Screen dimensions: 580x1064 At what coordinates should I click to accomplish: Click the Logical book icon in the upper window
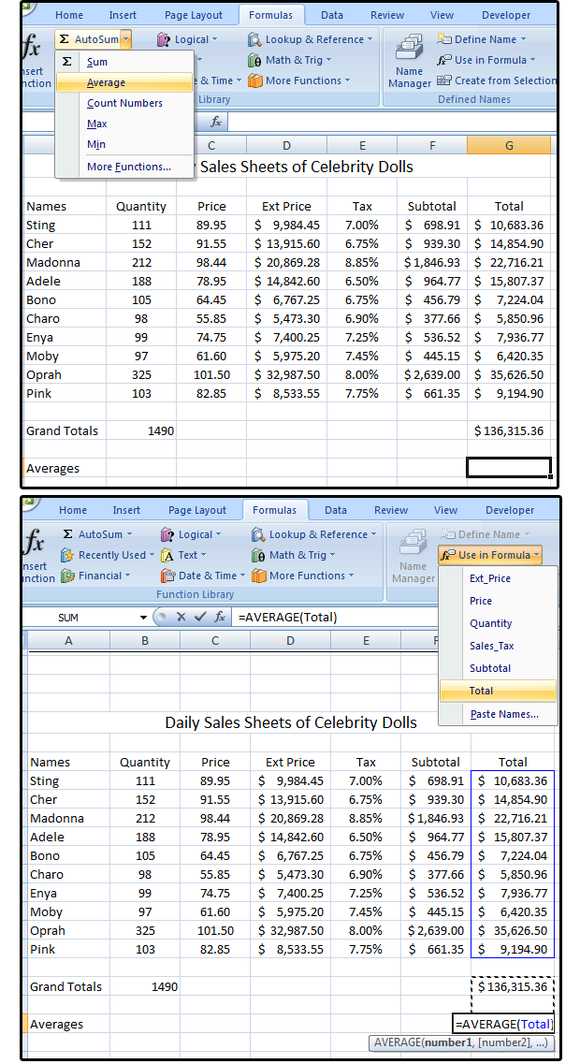pos(163,40)
